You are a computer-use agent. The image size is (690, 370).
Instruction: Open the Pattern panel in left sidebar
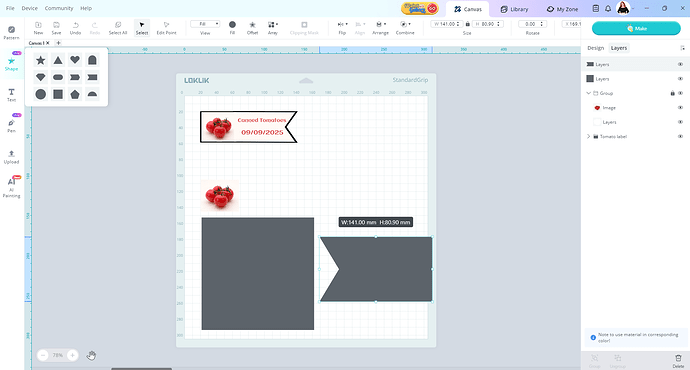coord(11,33)
